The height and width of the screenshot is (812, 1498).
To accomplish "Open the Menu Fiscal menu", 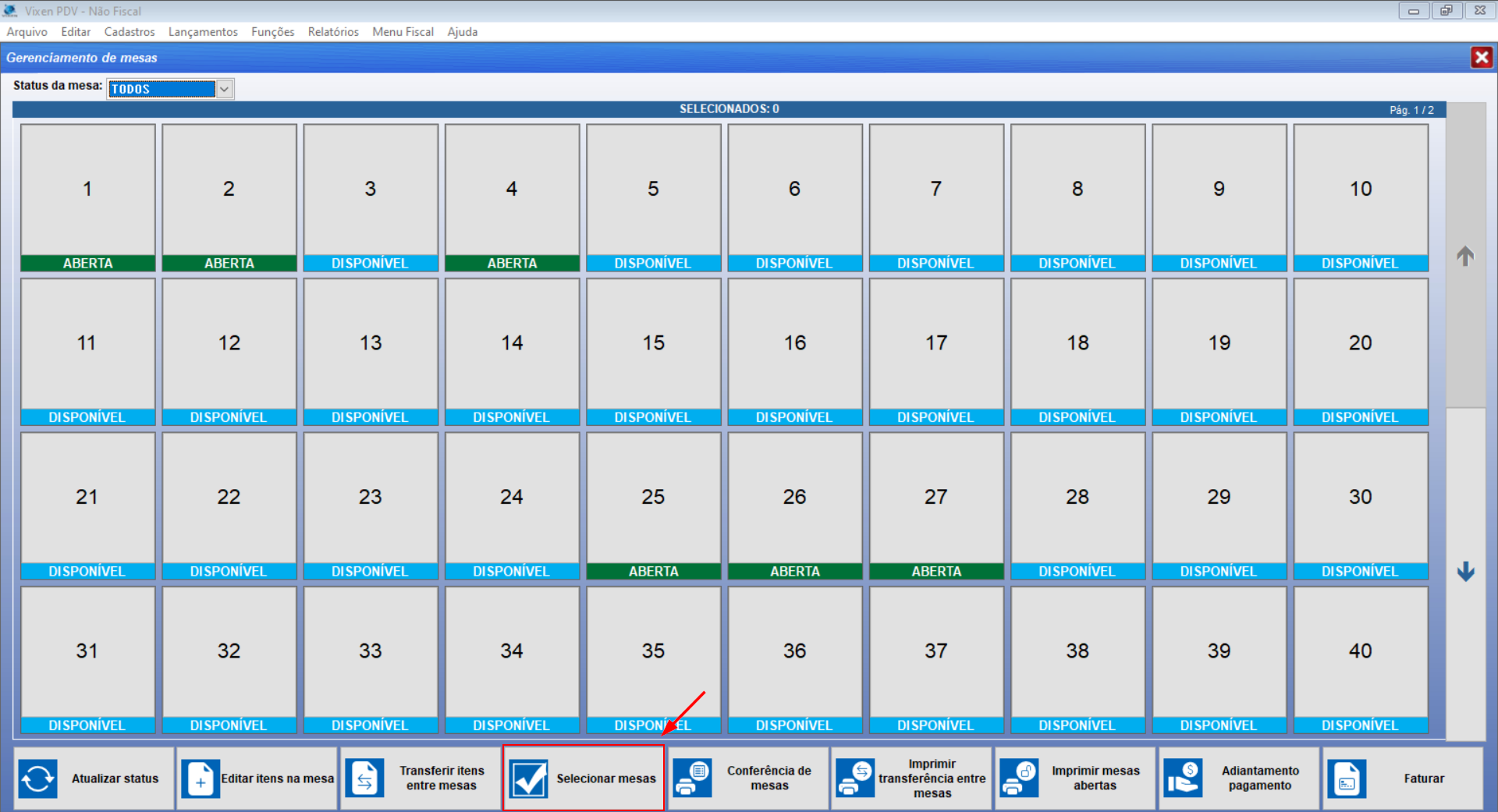I will 403,32.
